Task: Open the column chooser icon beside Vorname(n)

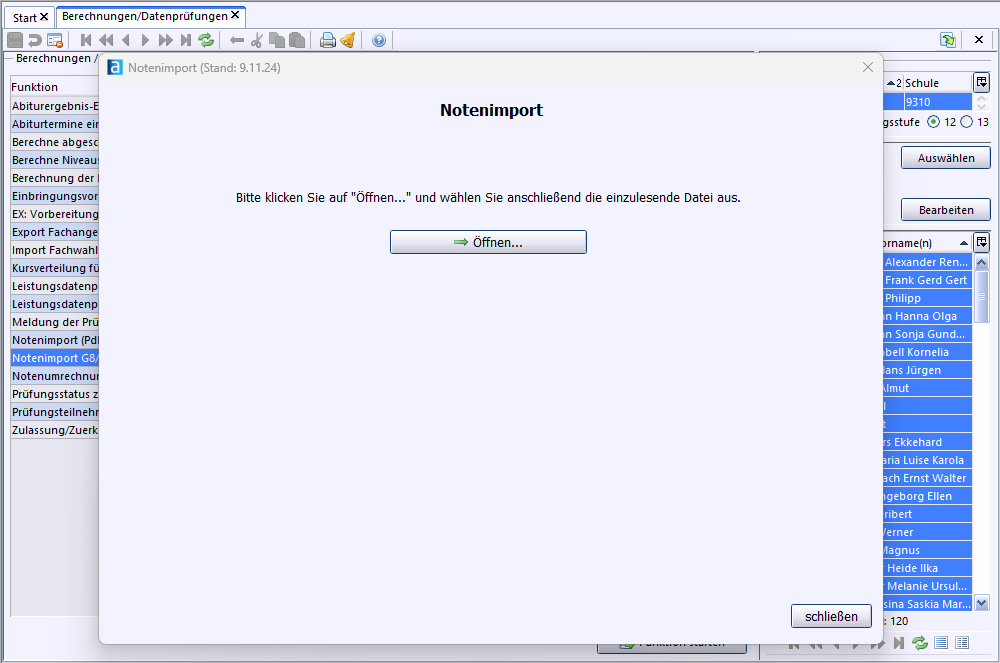Action: pyautogui.click(x=982, y=242)
